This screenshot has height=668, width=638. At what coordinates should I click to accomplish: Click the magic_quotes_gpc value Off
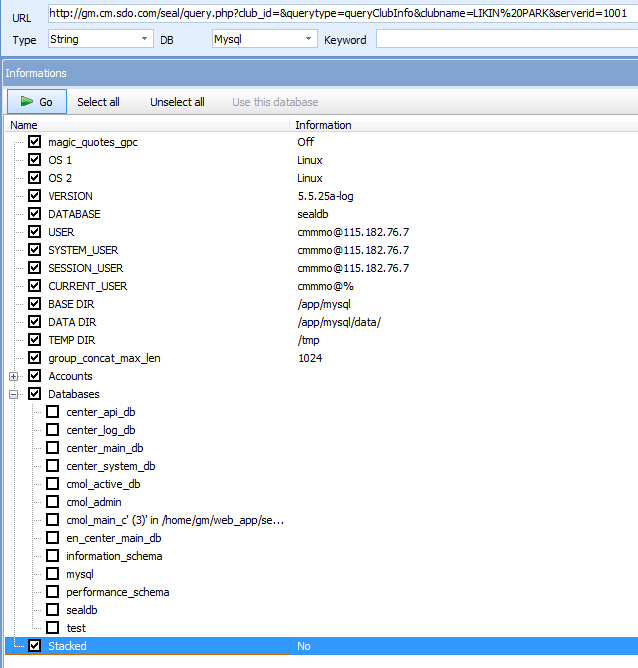(306, 141)
